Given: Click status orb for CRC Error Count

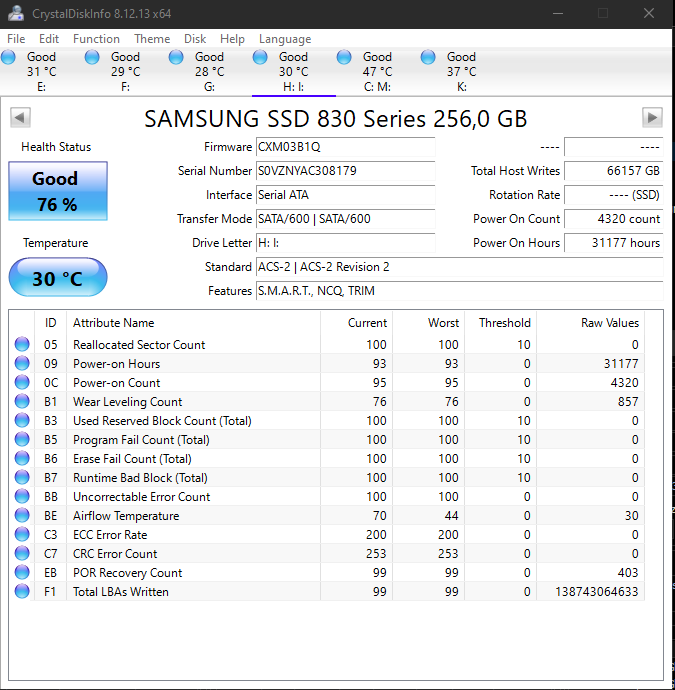Looking at the screenshot, I should 22,554.
